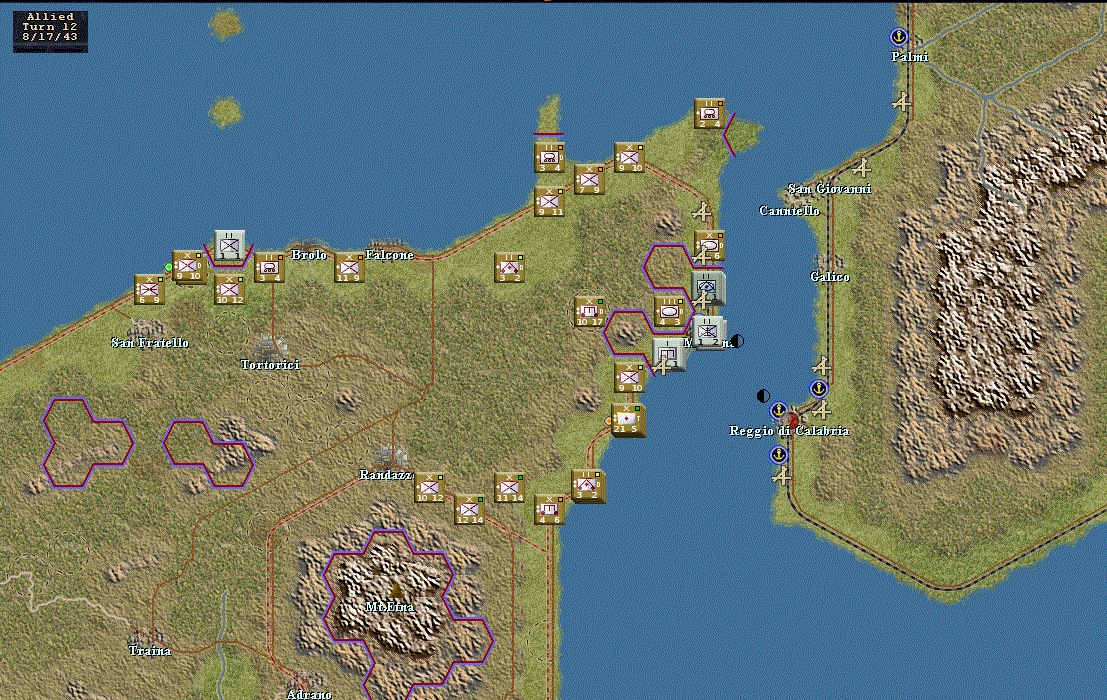Select the 7-9 infantry brigade counter
The width and height of the screenshot is (1107, 700).
click(589, 179)
